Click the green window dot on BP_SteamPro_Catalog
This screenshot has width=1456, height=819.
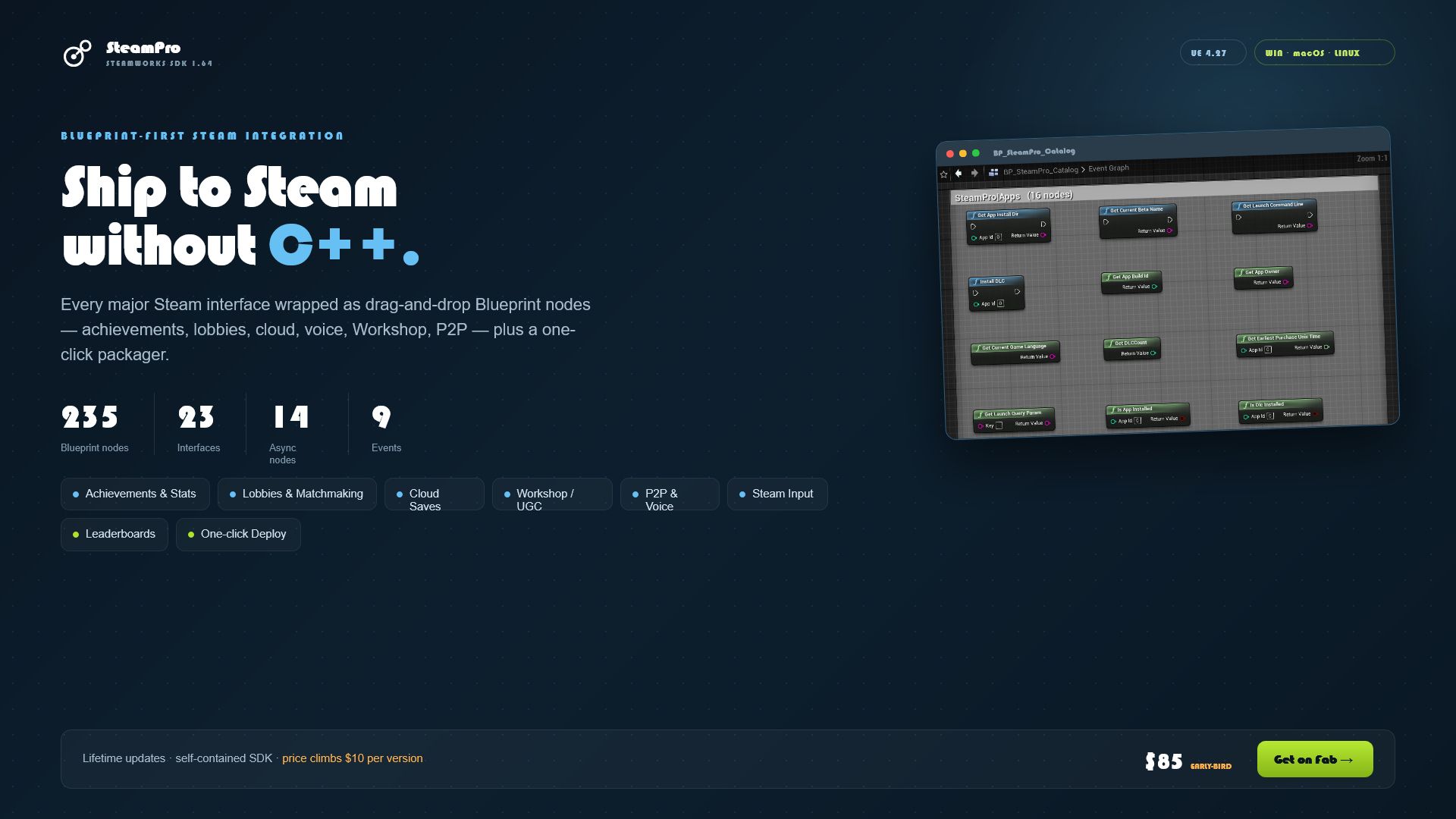tap(976, 153)
